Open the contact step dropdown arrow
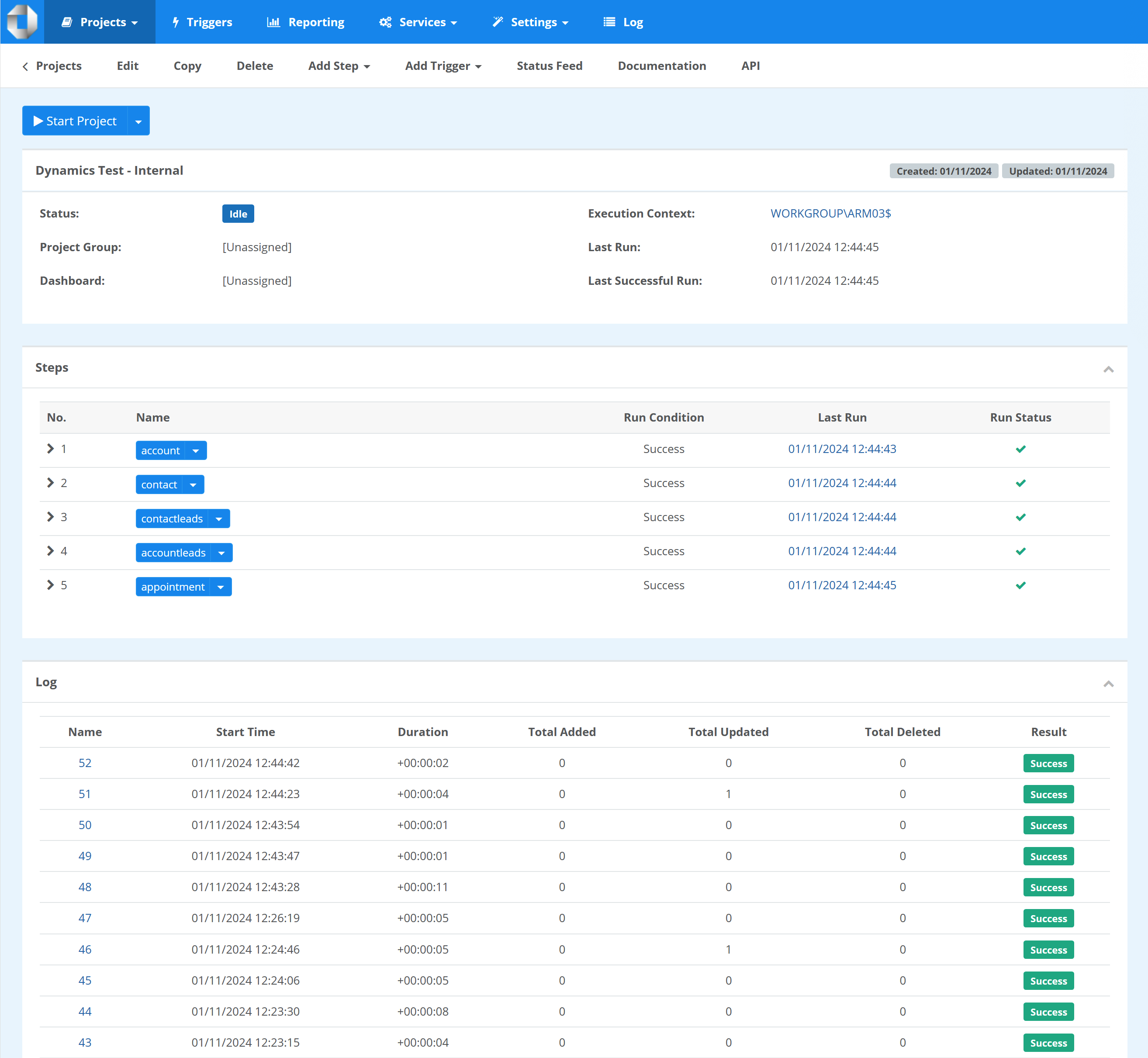The image size is (1148, 1058). [193, 484]
